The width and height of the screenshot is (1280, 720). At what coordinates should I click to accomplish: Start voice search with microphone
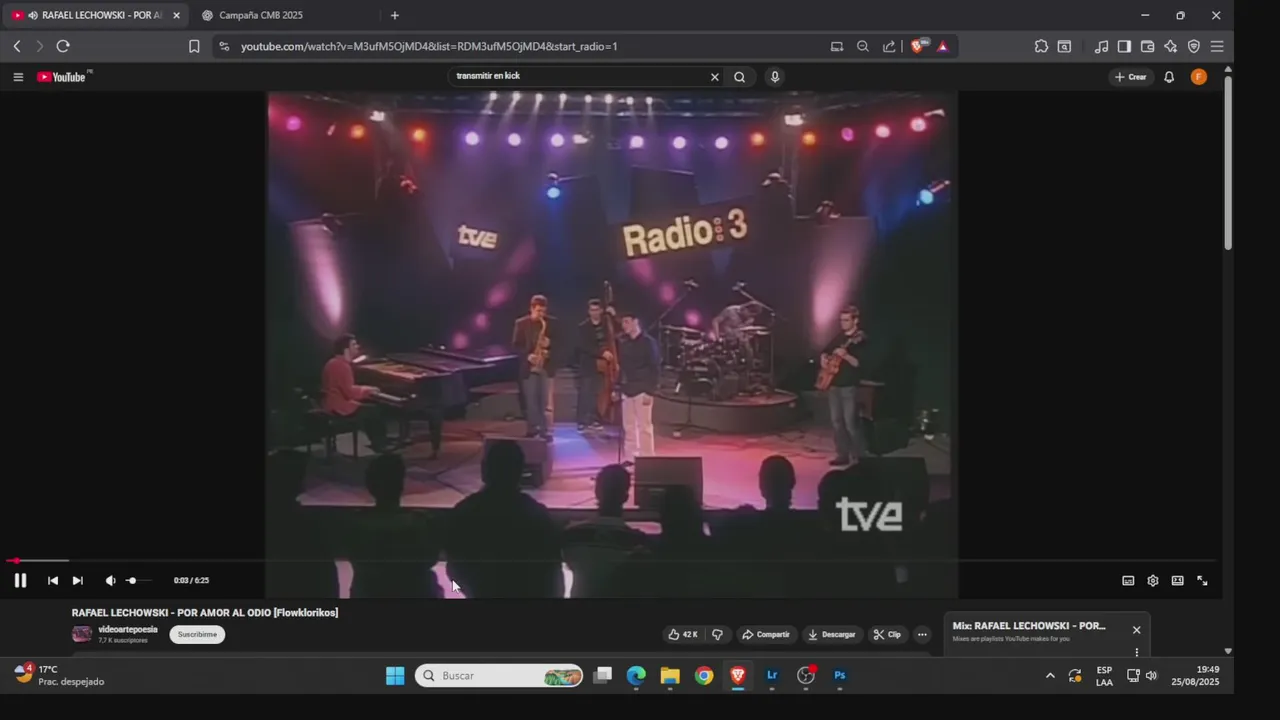tap(774, 77)
